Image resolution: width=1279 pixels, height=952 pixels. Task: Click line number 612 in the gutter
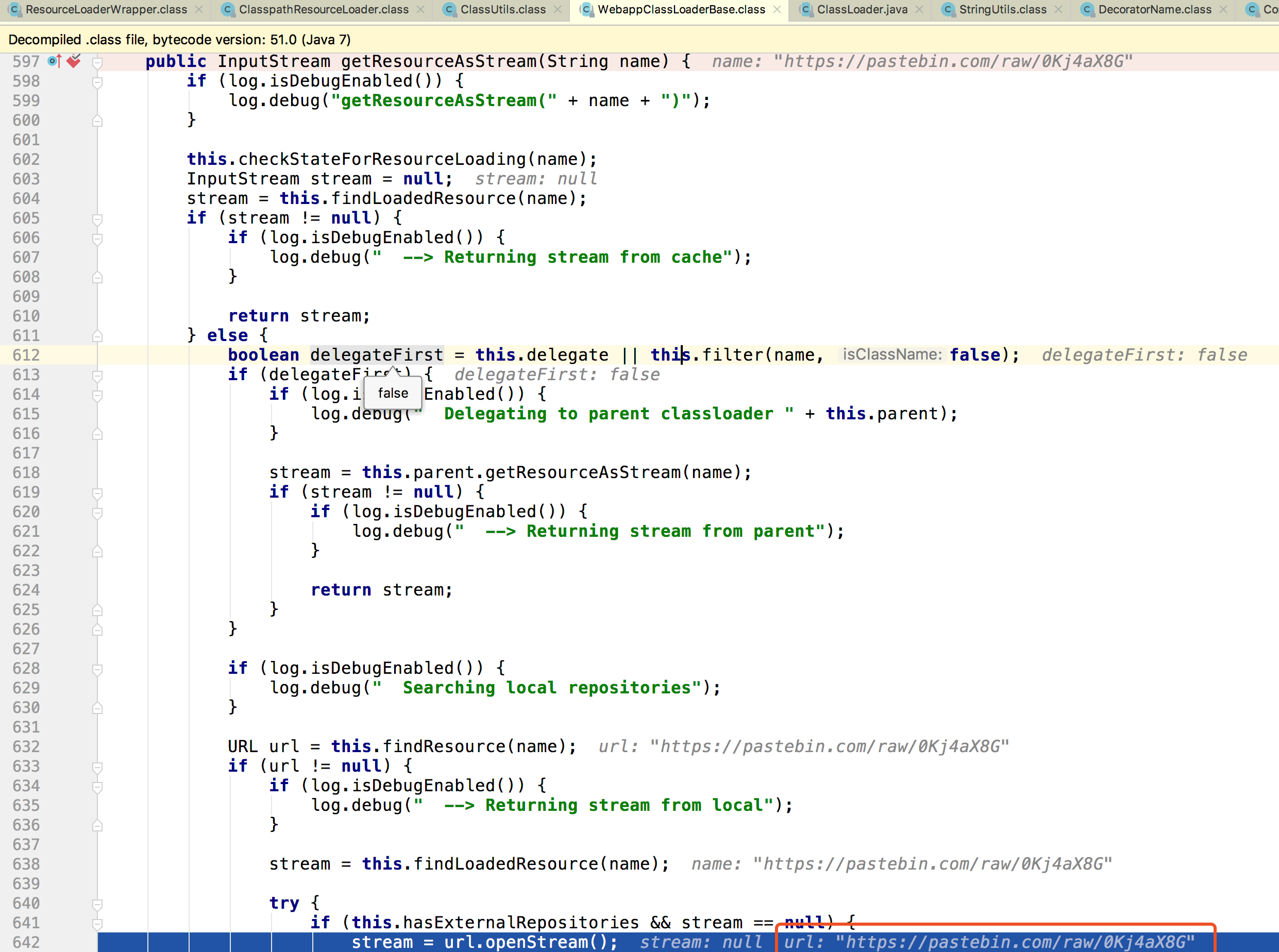click(26, 355)
